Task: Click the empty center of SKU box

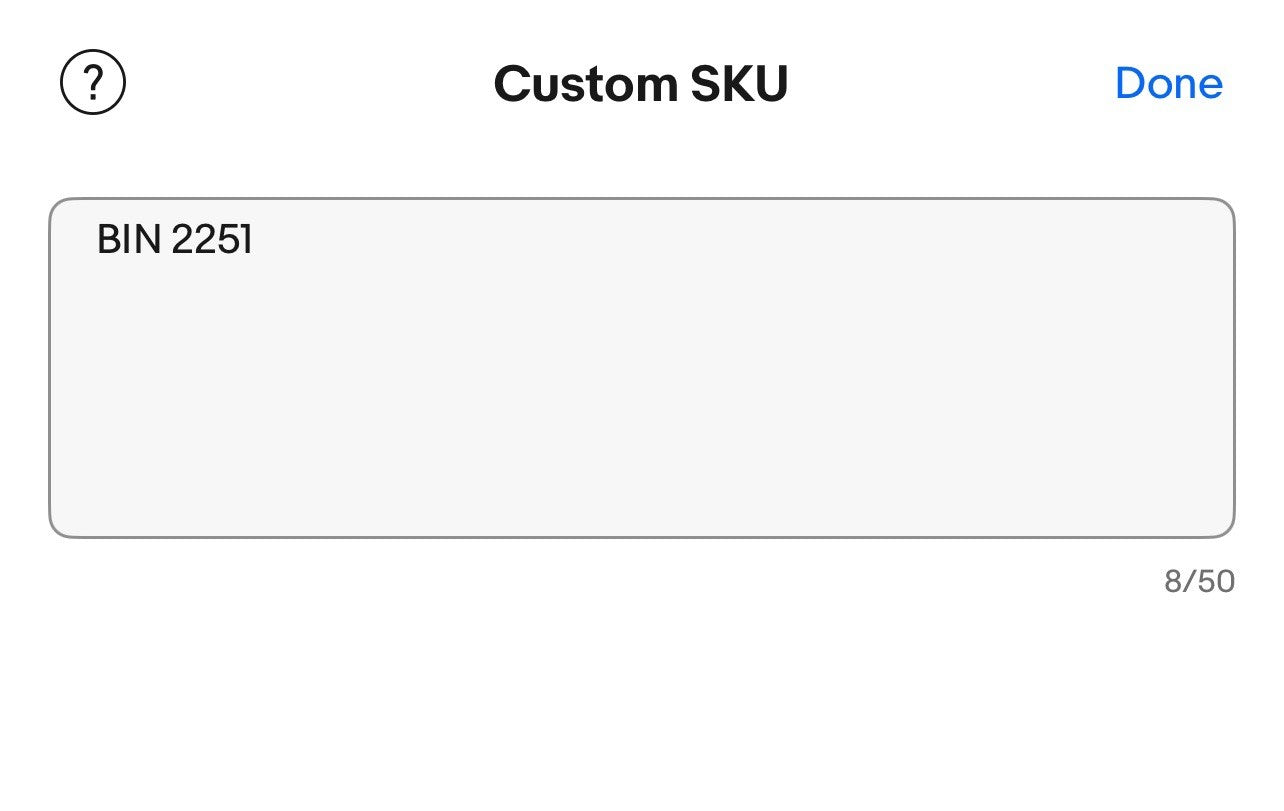Action: [x=641, y=367]
